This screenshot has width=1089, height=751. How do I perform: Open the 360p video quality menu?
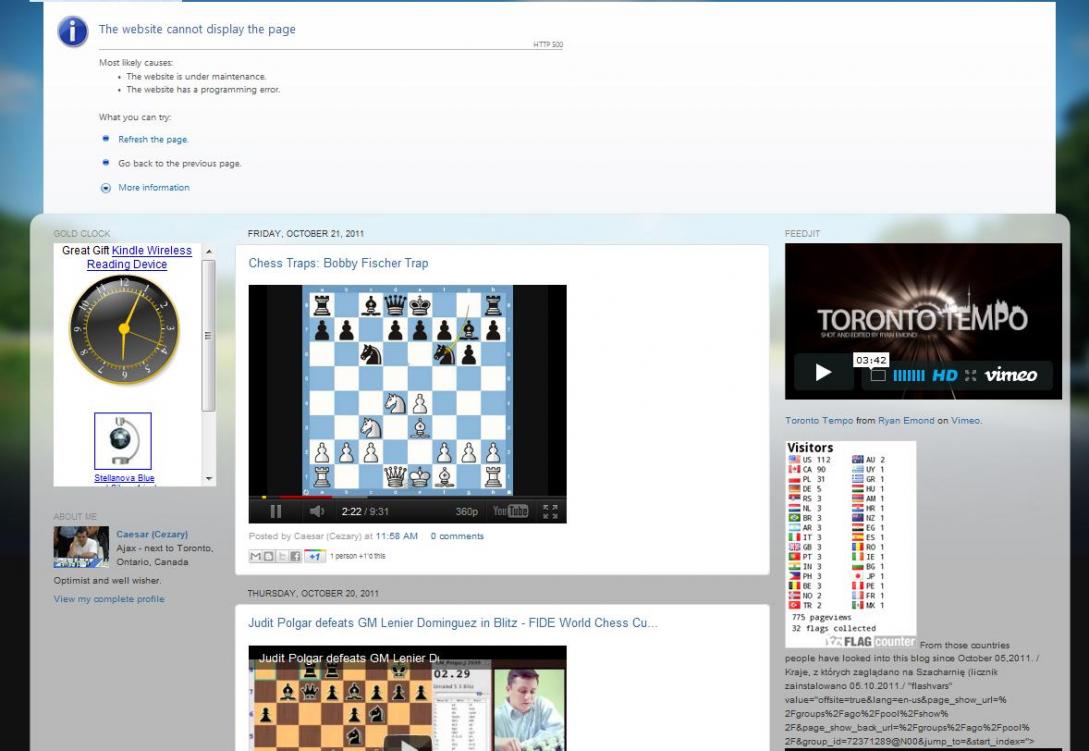(x=467, y=511)
